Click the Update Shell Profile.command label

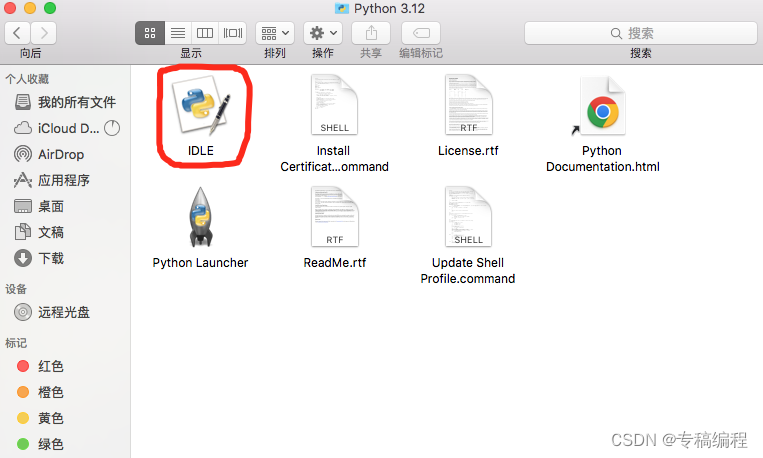pos(468,271)
